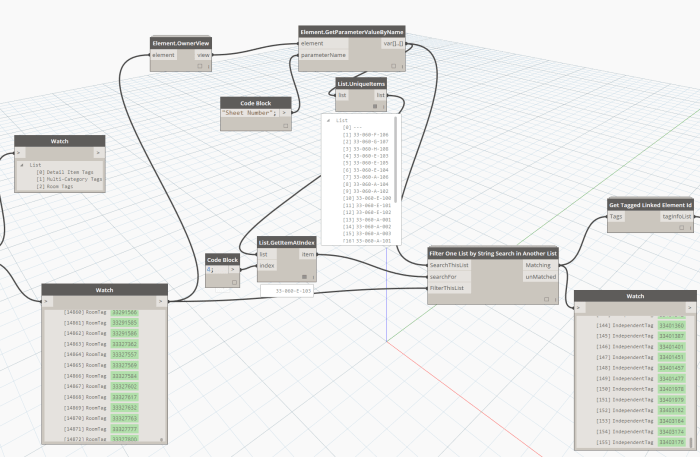This screenshot has height=457, width=700.
Task: Click the Sheet Number code block output port
Action: [x=285, y=114]
